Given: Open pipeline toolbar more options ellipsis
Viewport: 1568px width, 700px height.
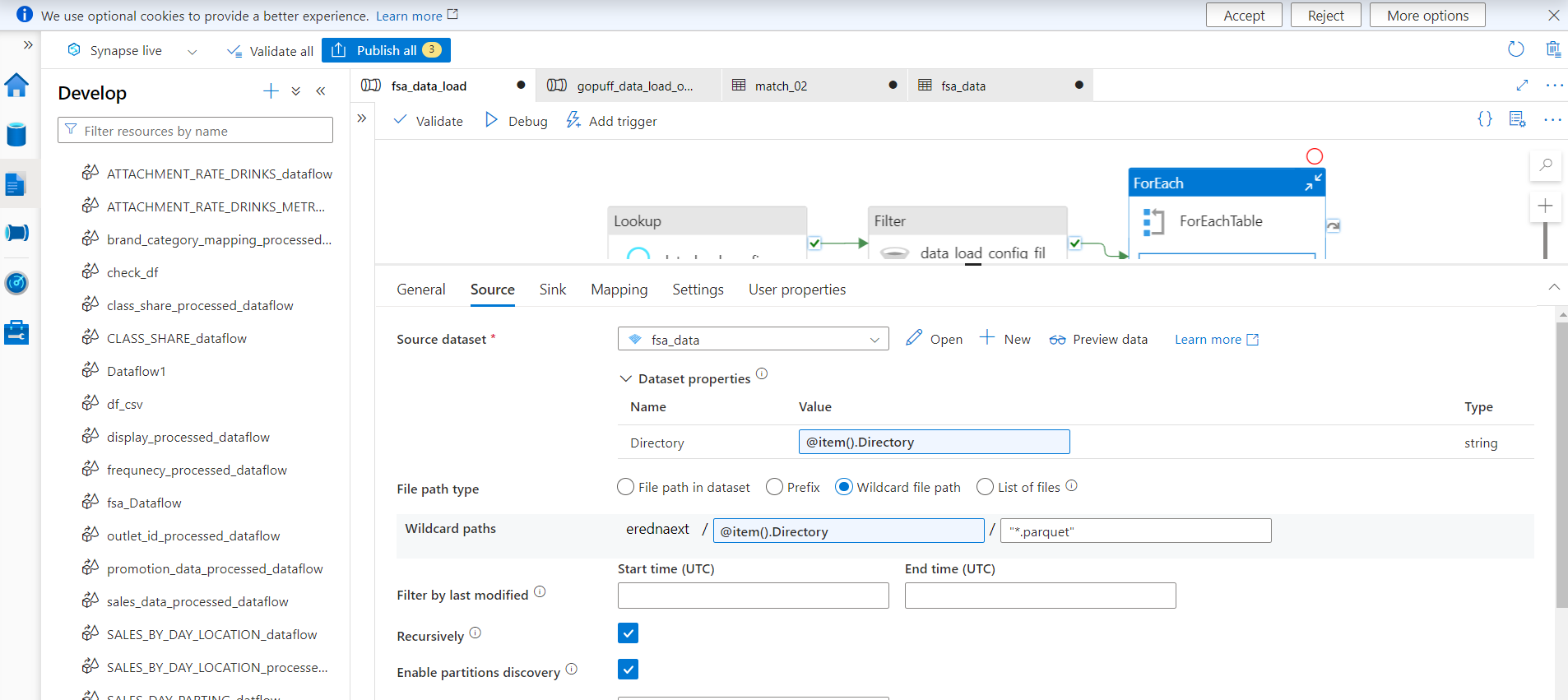Looking at the screenshot, I should tap(1552, 120).
